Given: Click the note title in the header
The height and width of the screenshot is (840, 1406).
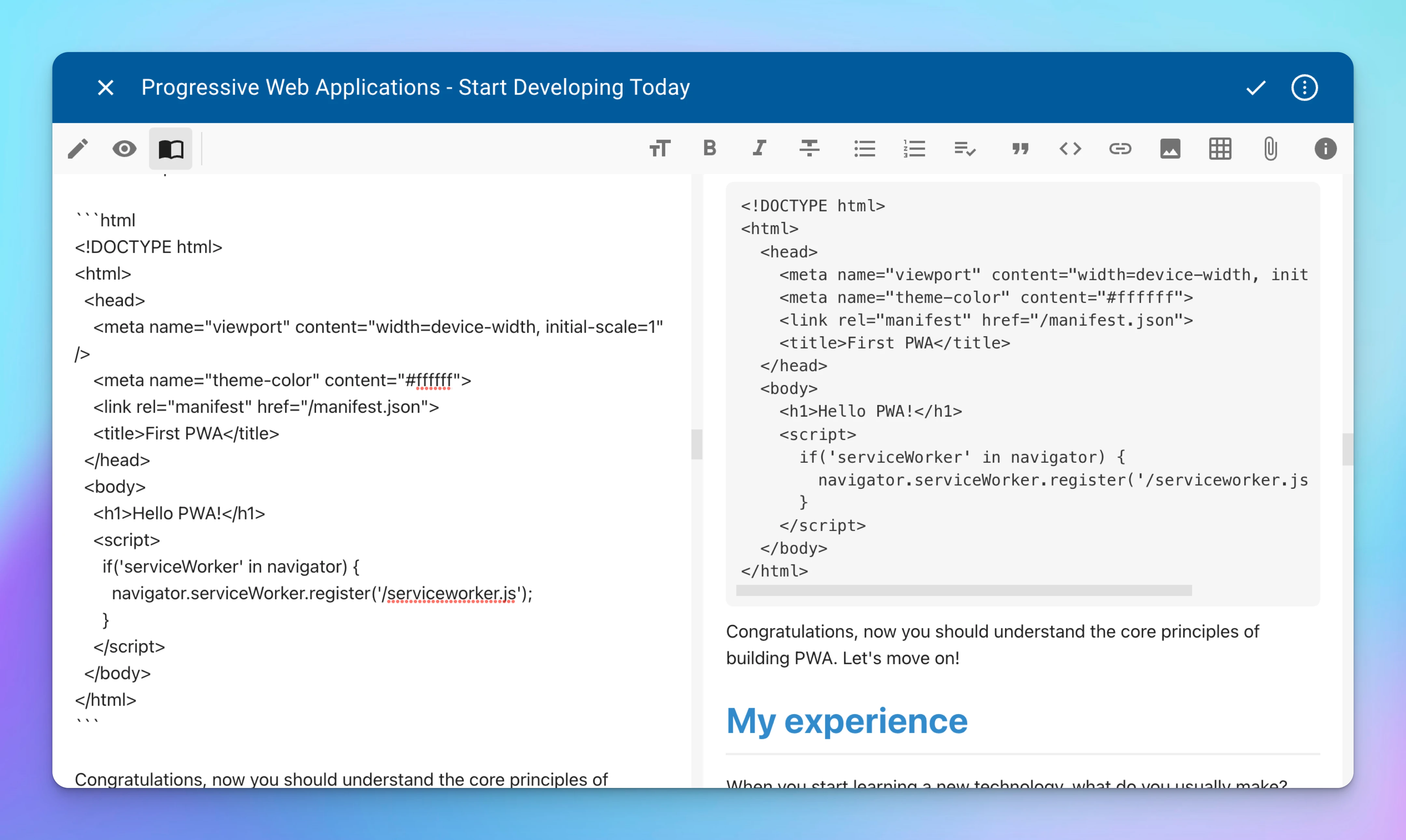Looking at the screenshot, I should click(415, 87).
